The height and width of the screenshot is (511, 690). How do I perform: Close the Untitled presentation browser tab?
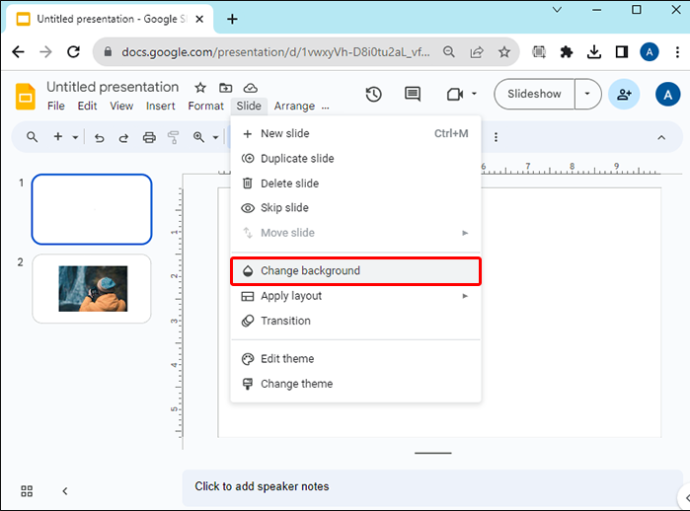click(199, 19)
